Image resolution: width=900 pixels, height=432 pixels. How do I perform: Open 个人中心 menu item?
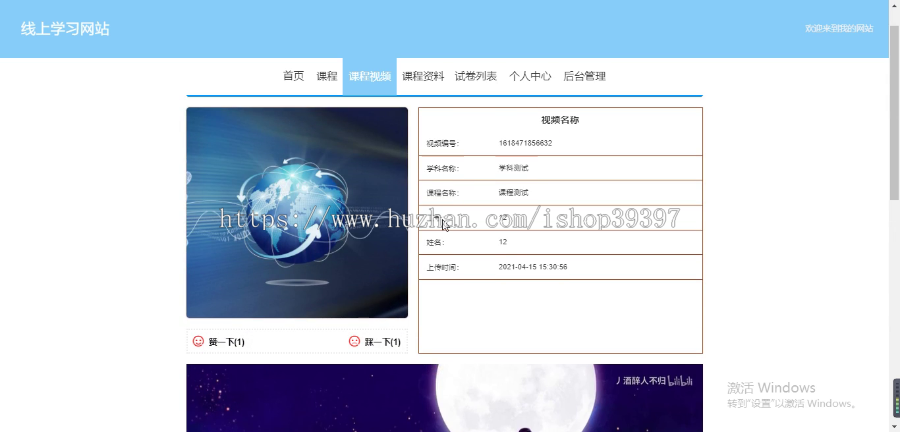530,76
